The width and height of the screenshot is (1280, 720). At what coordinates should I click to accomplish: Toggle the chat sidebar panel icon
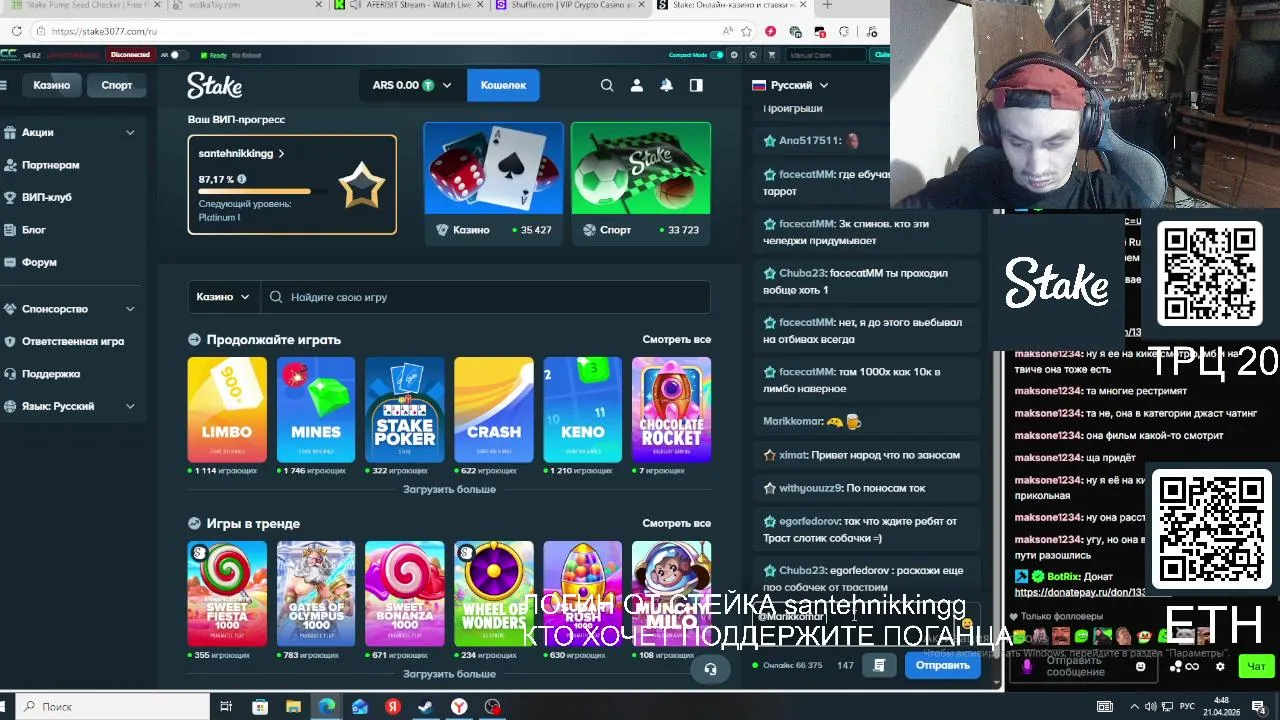pyautogui.click(x=696, y=85)
